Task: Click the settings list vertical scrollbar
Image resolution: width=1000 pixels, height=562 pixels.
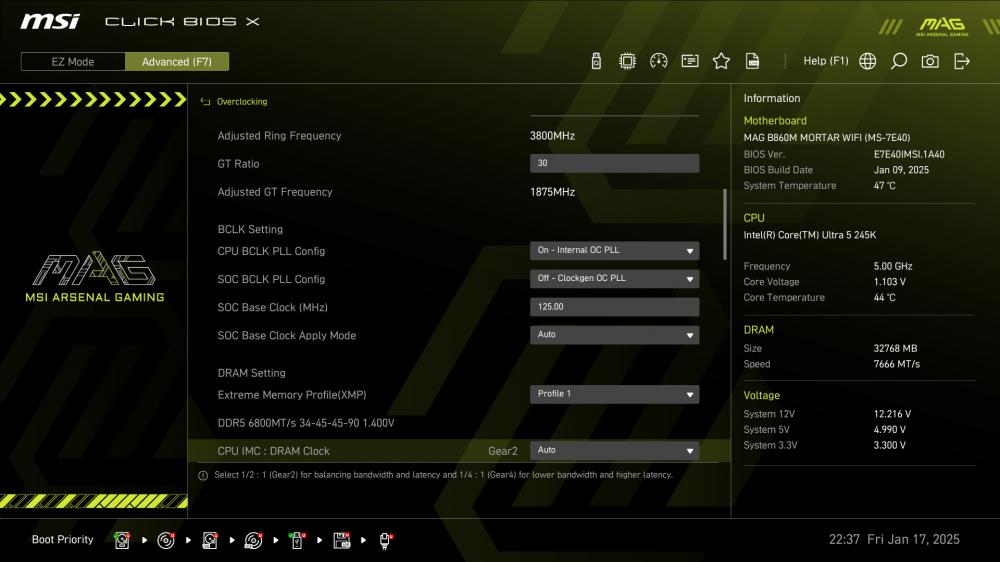Action: [x=724, y=224]
